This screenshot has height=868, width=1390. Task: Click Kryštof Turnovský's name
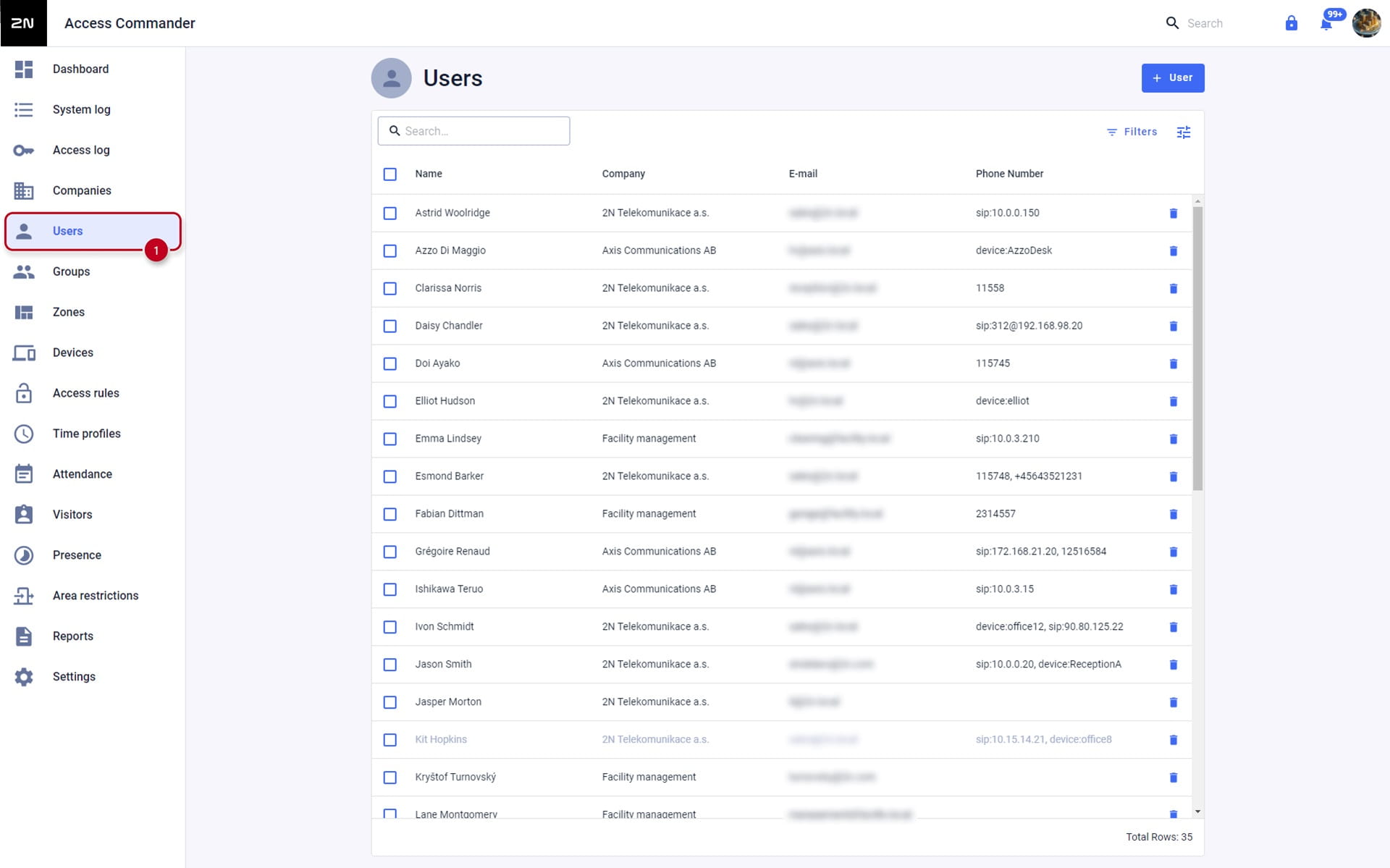(455, 777)
